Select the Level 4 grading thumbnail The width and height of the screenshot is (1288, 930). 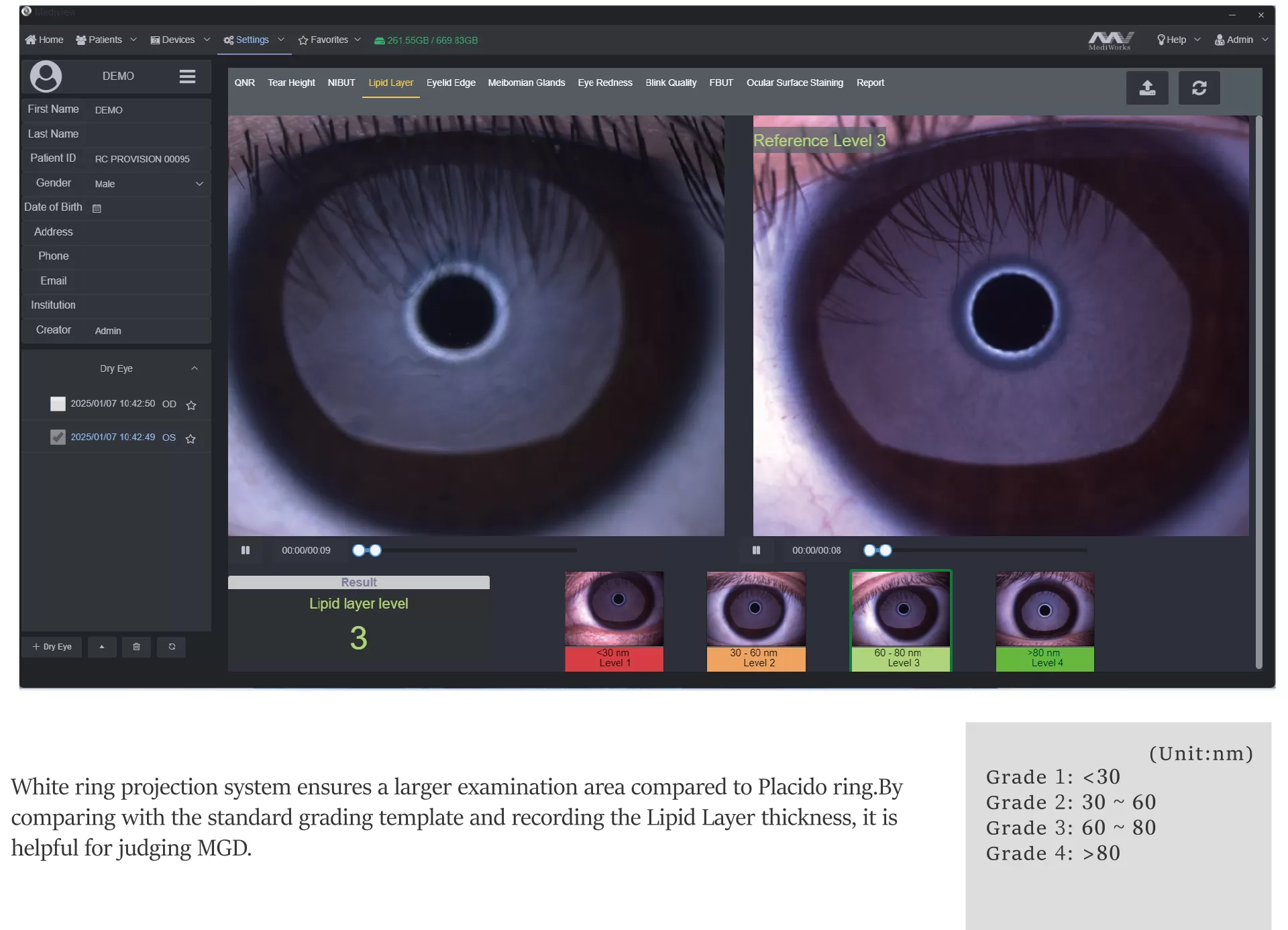pos(1044,611)
